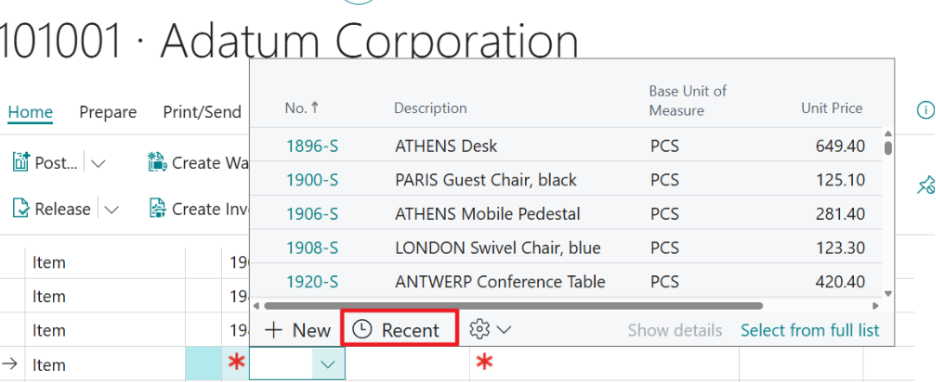Click Type cell of arrow-marked row
This screenshot has height=382, width=936.
(105, 364)
